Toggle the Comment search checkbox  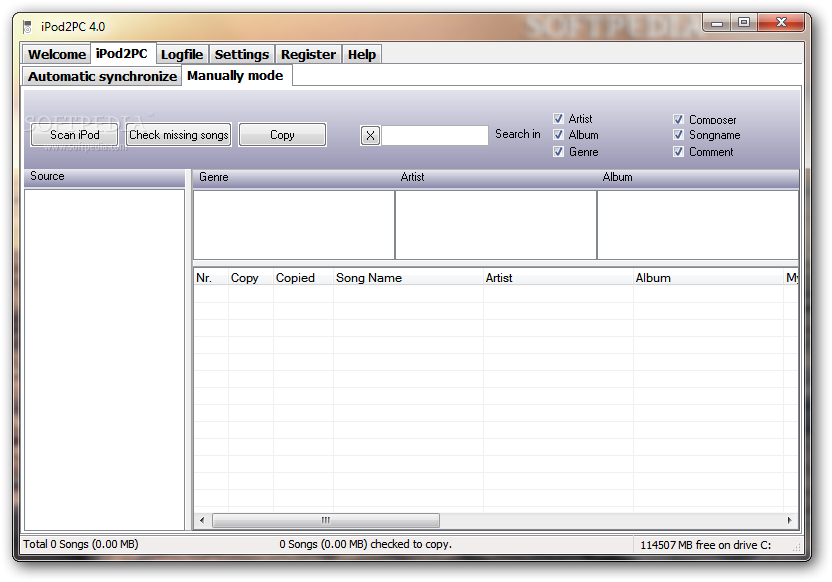678,152
